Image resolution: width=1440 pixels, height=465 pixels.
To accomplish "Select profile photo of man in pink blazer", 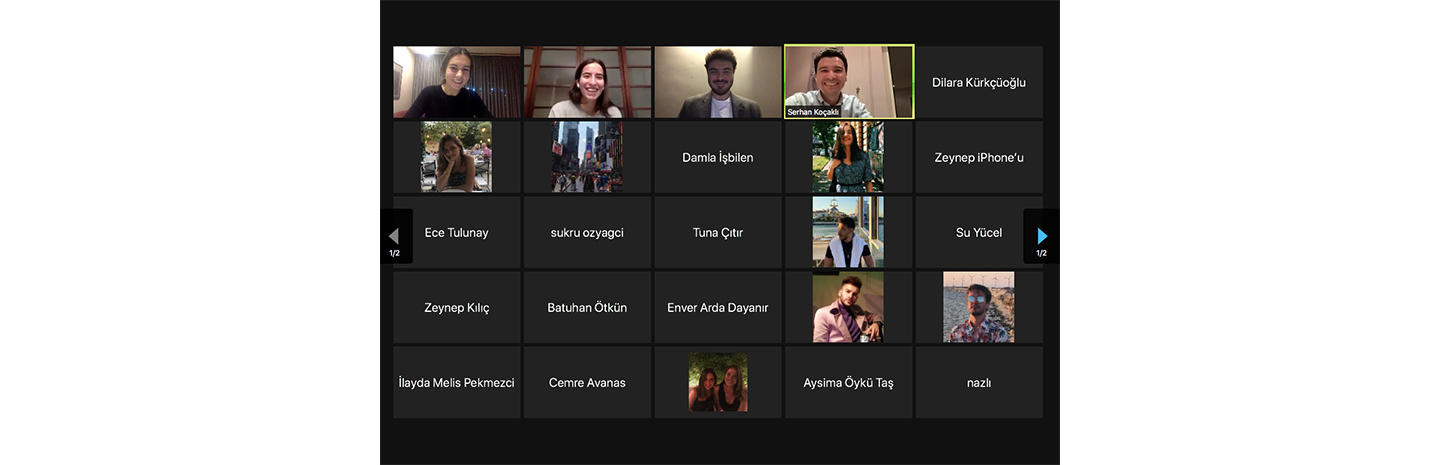I will pyautogui.click(x=848, y=307).
